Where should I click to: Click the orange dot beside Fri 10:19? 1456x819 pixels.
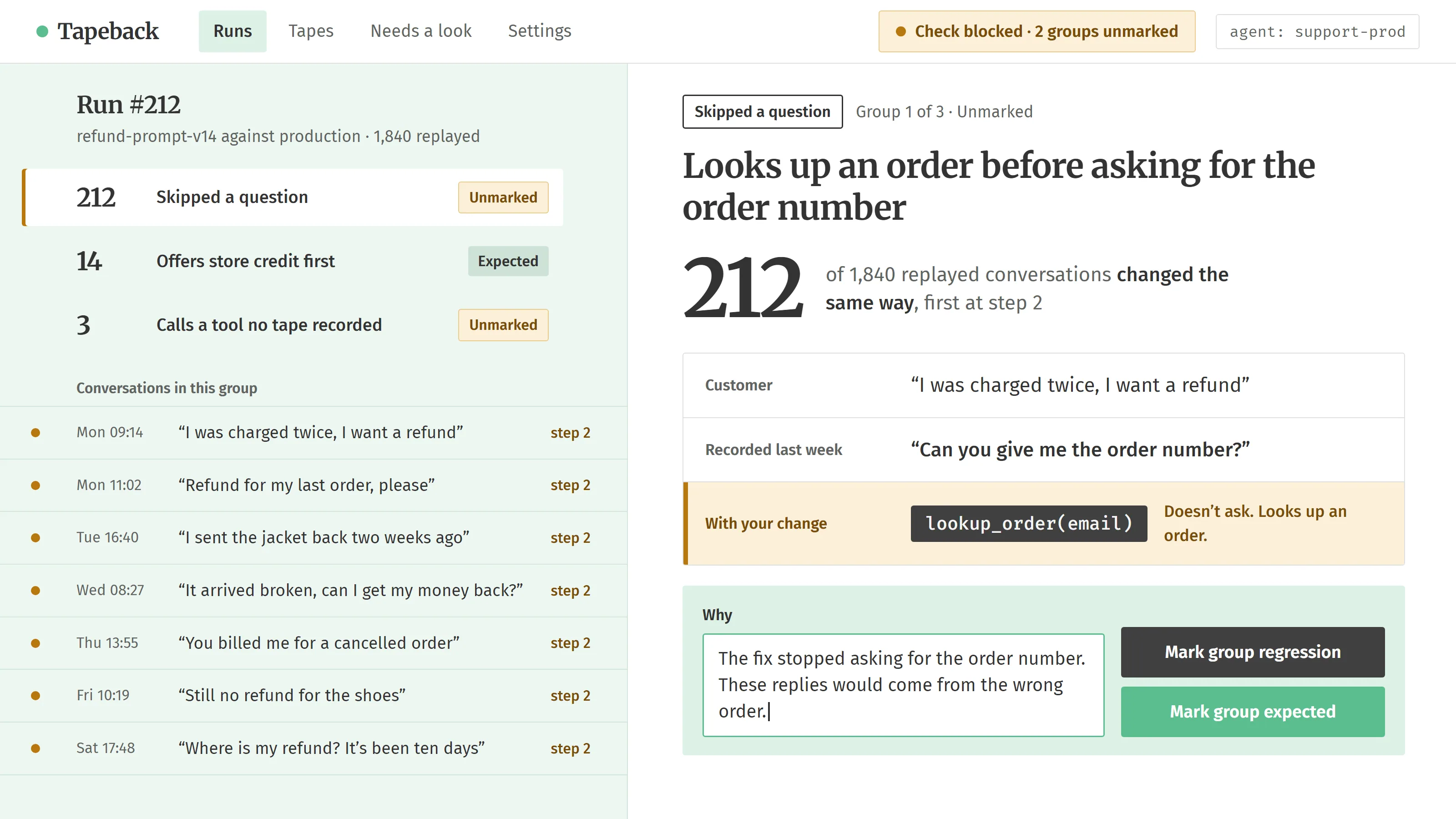pyautogui.click(x=35, y=696)
